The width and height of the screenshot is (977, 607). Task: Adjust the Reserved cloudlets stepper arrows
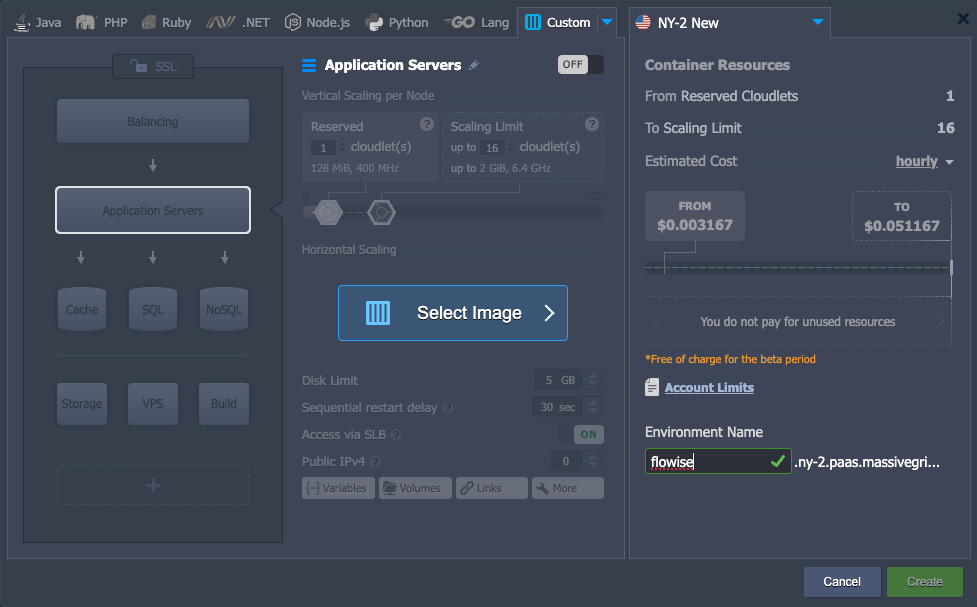341,148
